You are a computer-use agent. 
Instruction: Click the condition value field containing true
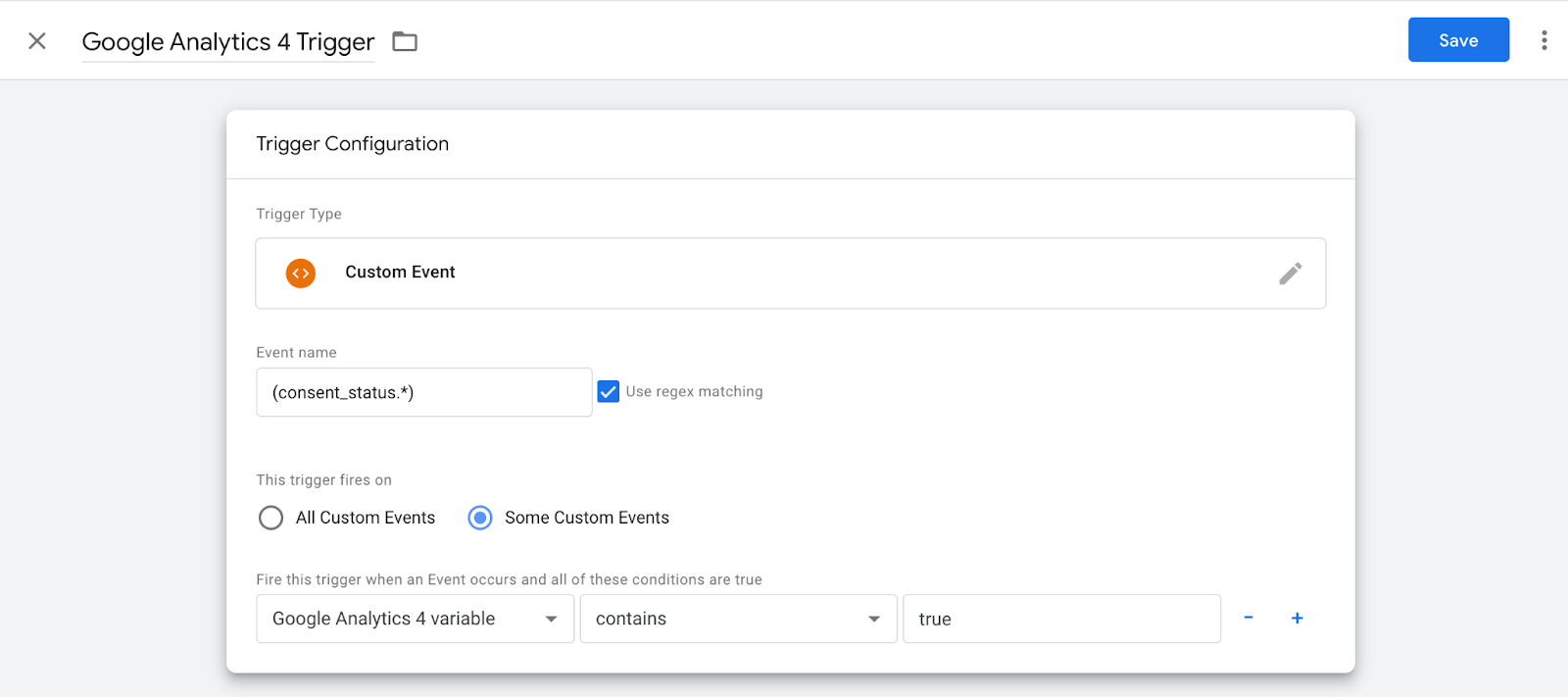(1060, 619)
